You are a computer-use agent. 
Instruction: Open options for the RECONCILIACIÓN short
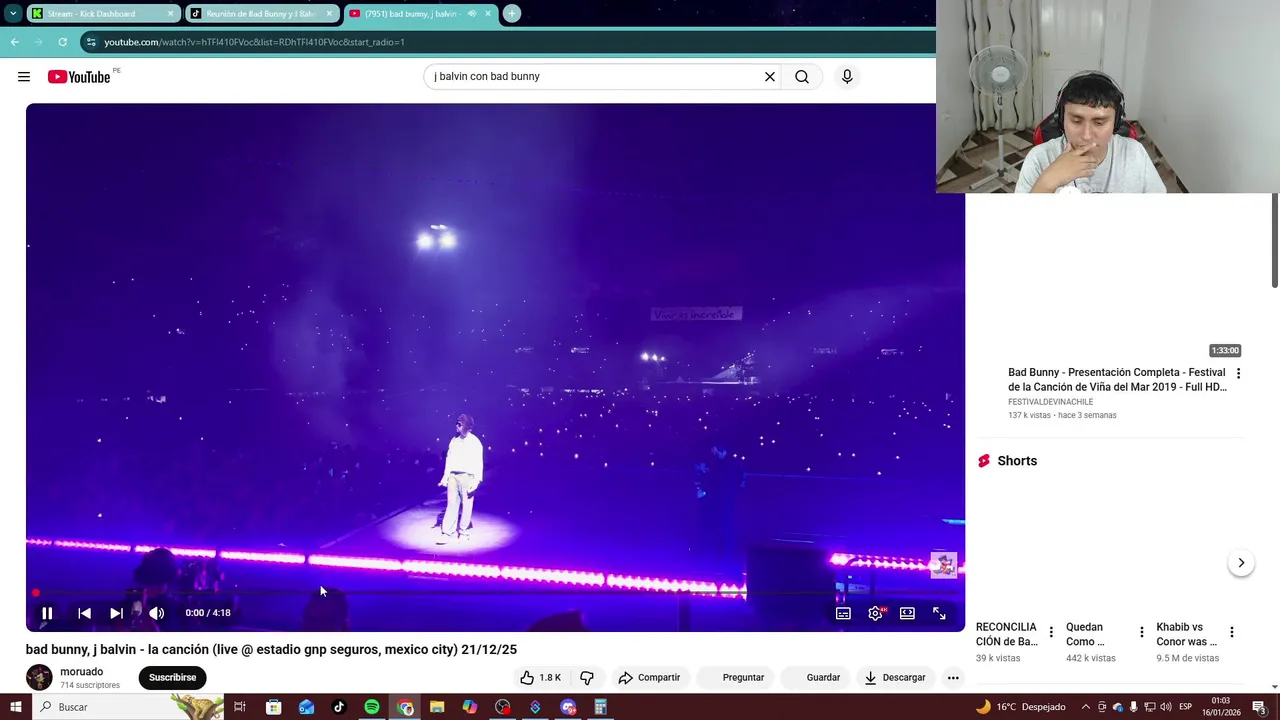[1051, 632]
